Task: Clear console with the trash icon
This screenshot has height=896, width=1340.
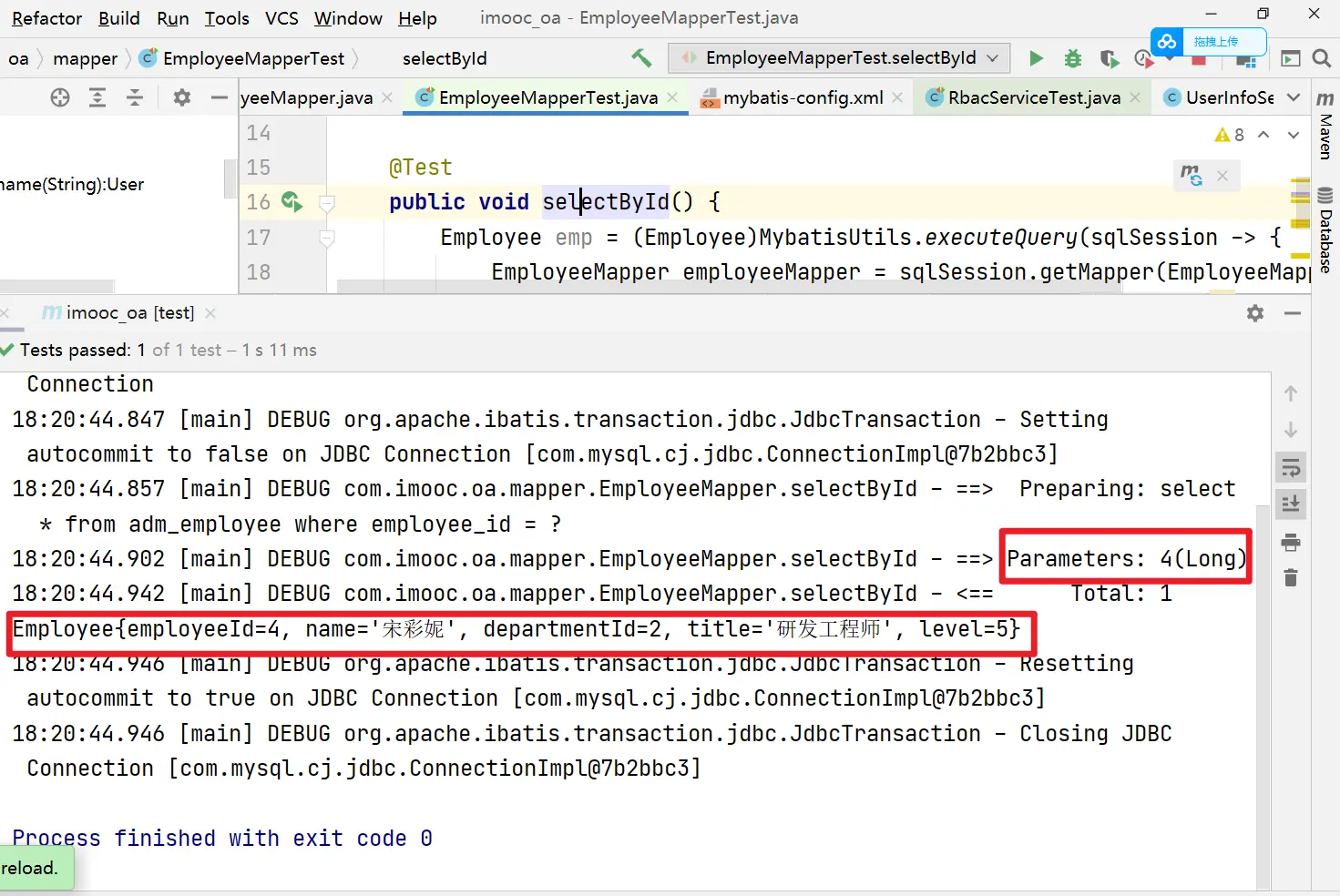Action: click(x=1291, y=578)
